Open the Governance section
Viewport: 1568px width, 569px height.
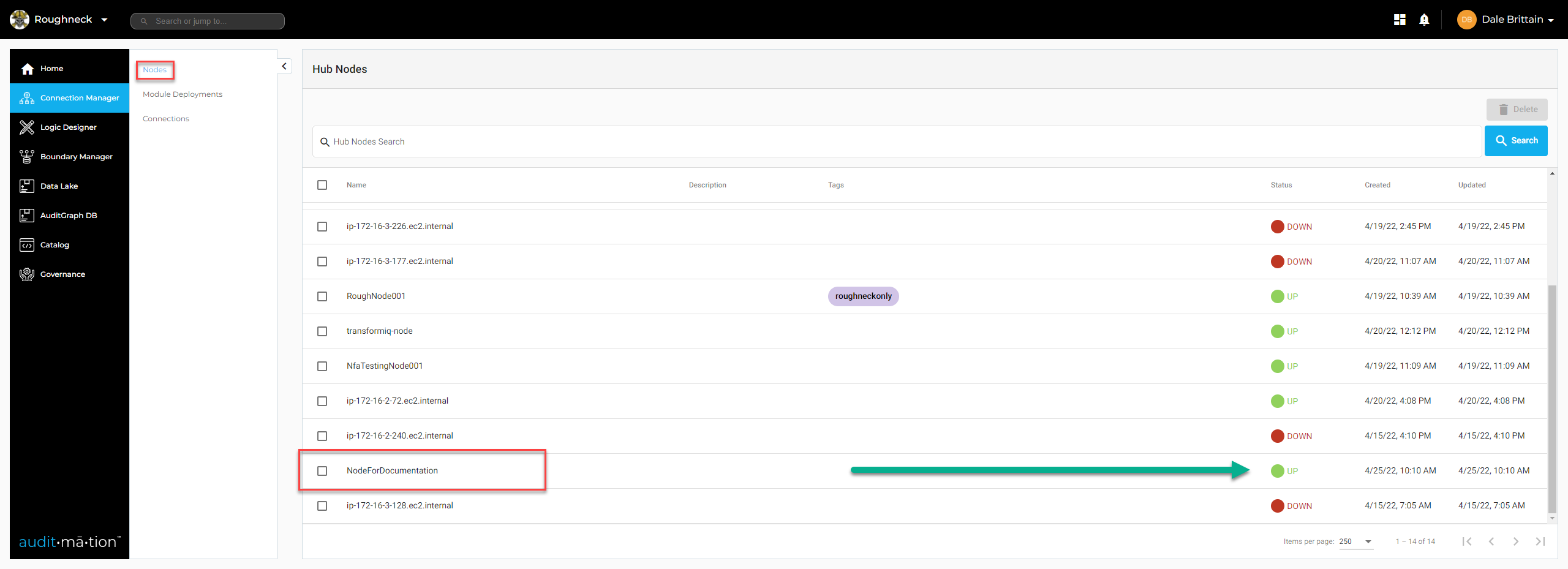click(62, 274)
